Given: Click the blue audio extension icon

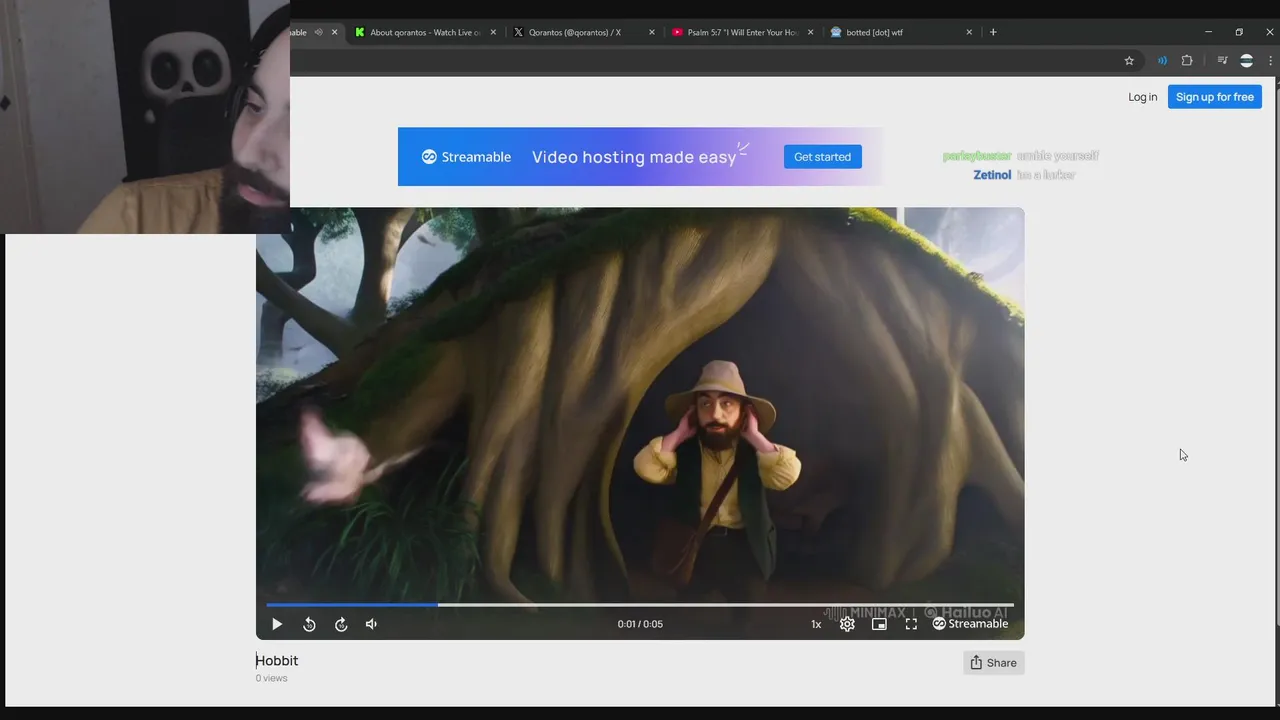Looking at the screenshot, I should pos(1162,61).
